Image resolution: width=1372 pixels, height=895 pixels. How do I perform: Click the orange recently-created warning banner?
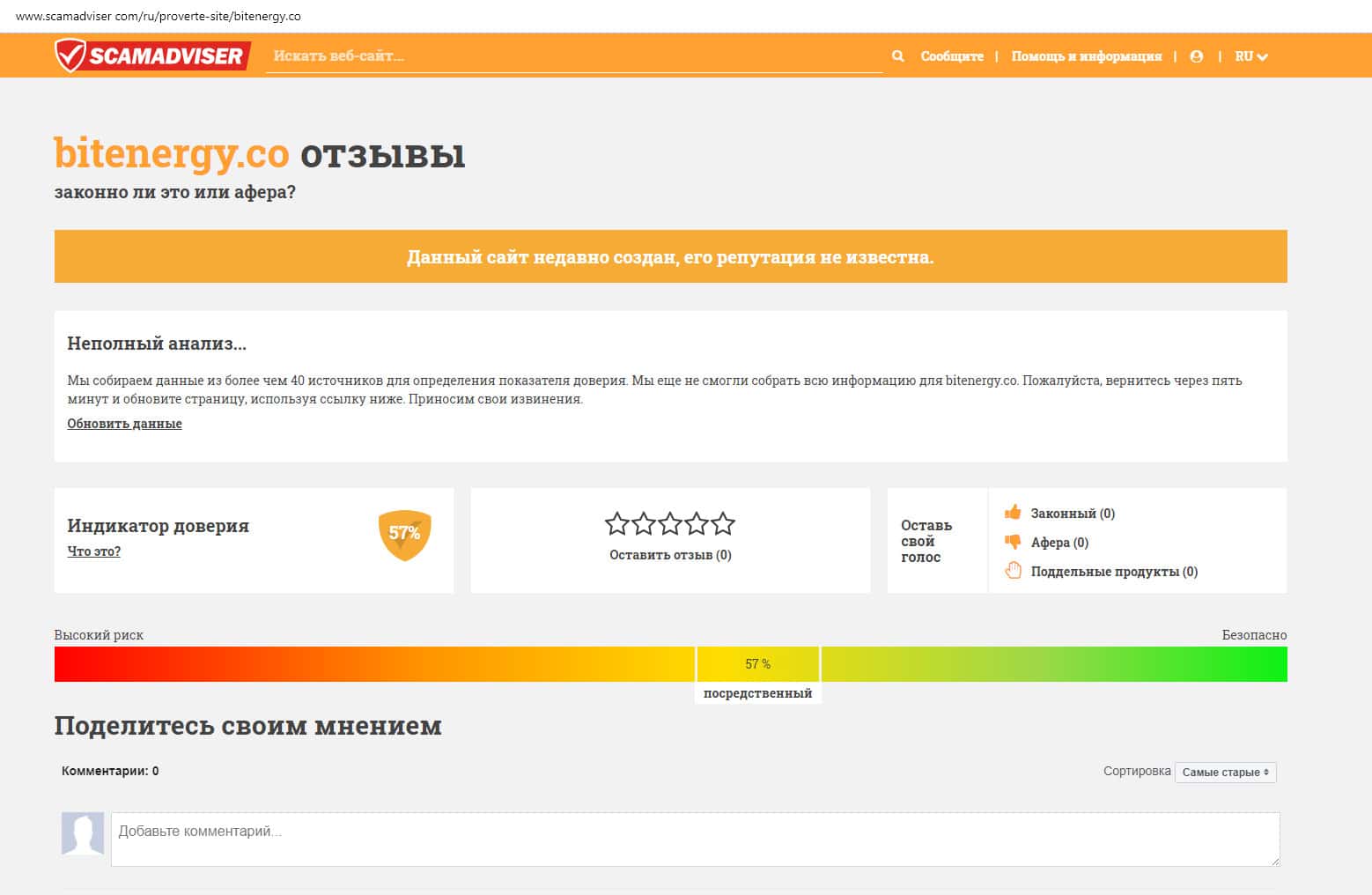click(x=670, y=256)
